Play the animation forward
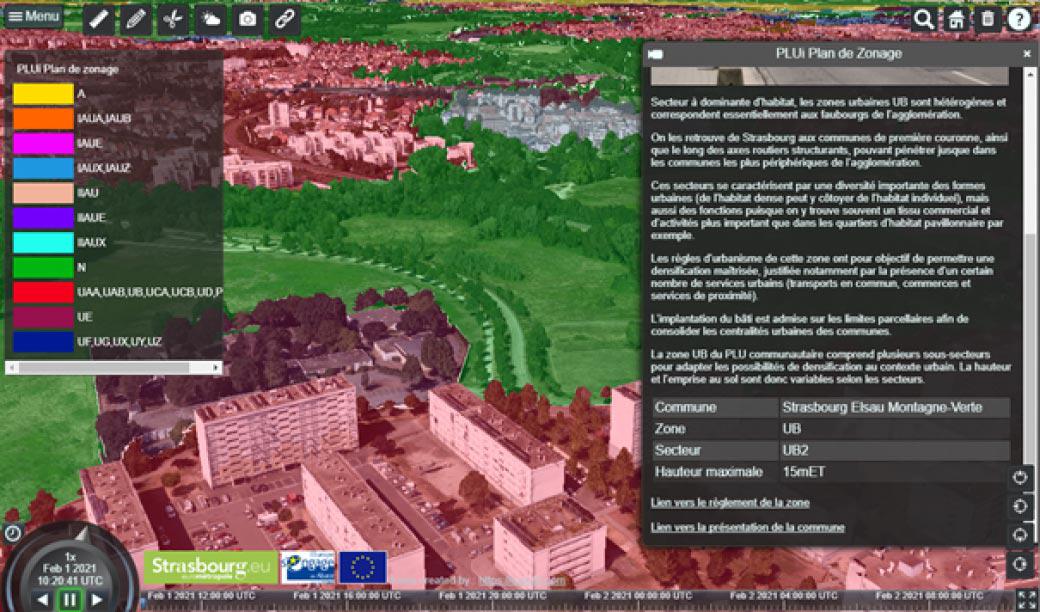This screenshot has height=612, width=1040. [x=97, y=600]
